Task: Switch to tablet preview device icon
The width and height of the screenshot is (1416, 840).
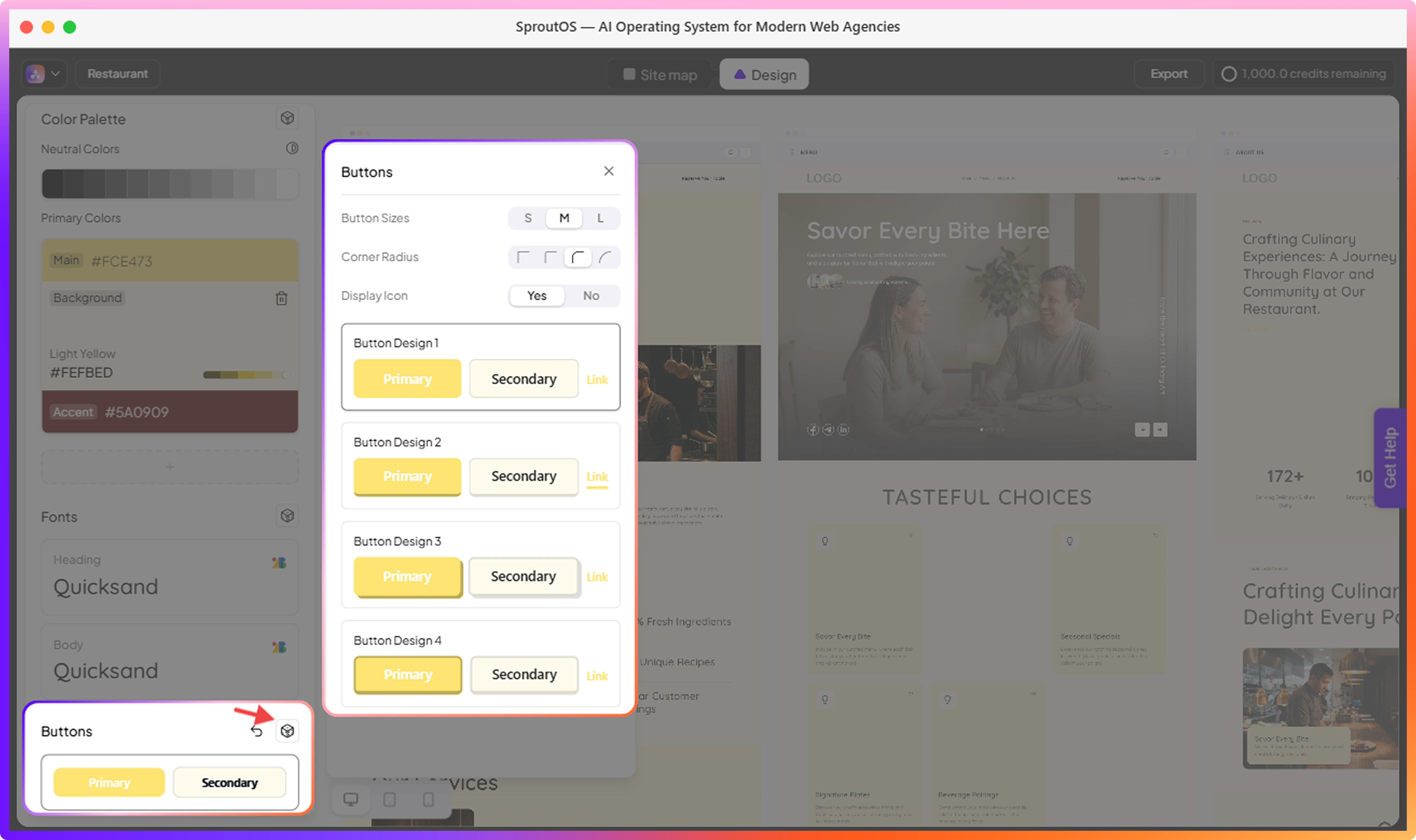Action: pyautogui.click(x=390, y=799)
